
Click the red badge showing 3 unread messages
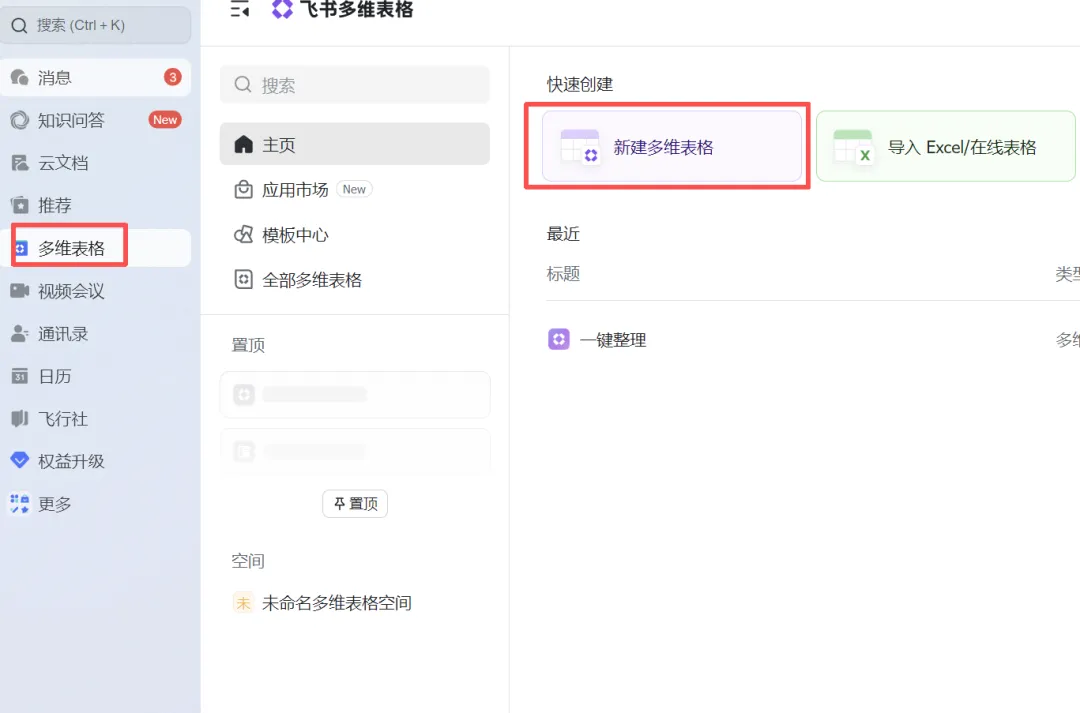point(172,77)
